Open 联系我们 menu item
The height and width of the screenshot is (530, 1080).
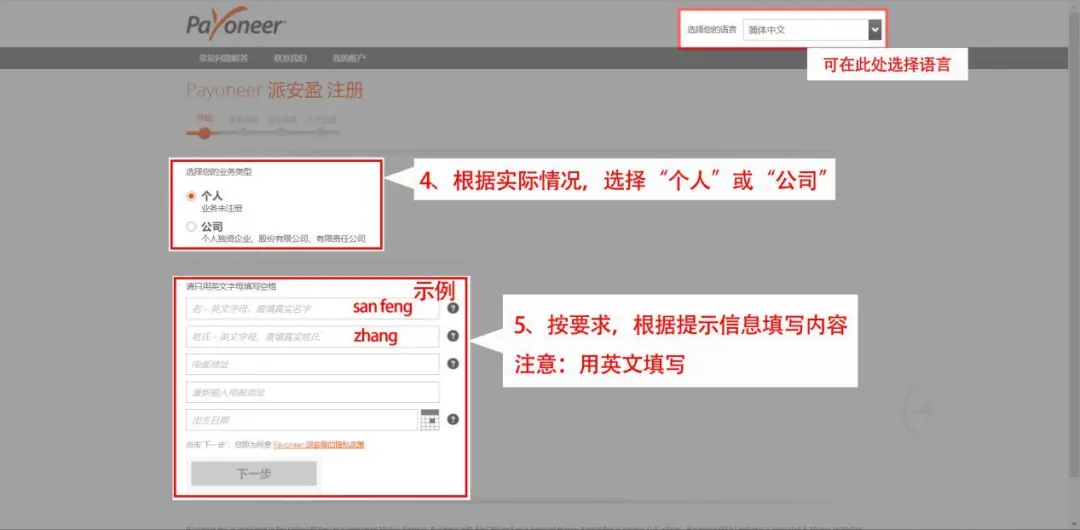click(290, 58)
